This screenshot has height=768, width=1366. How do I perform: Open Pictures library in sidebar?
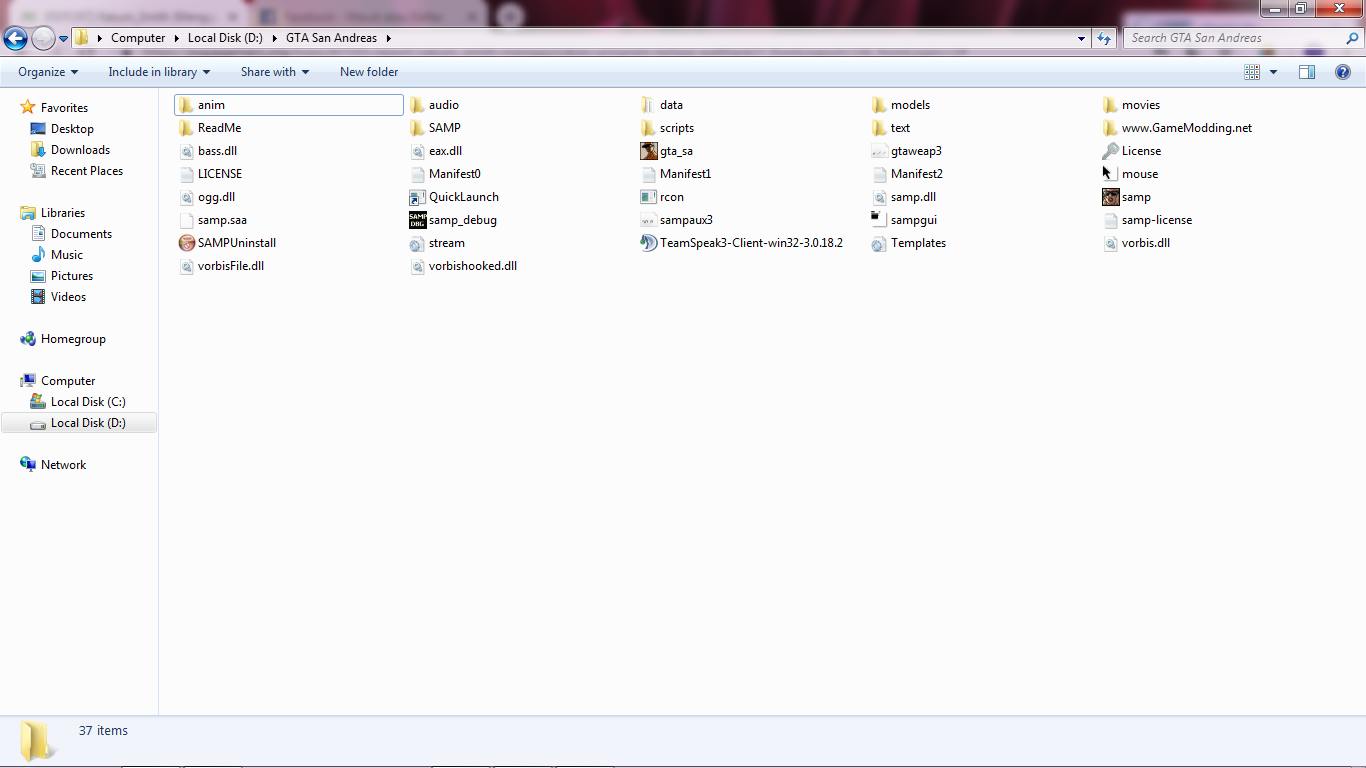pos(72,276)
